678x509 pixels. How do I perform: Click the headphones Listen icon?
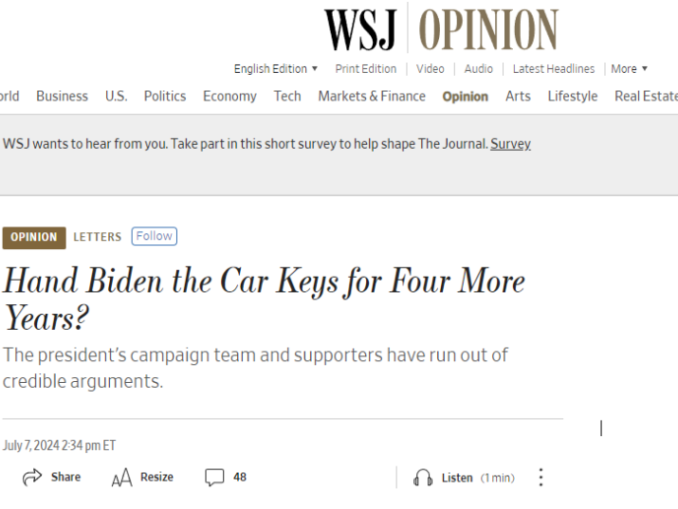[423, 478]
